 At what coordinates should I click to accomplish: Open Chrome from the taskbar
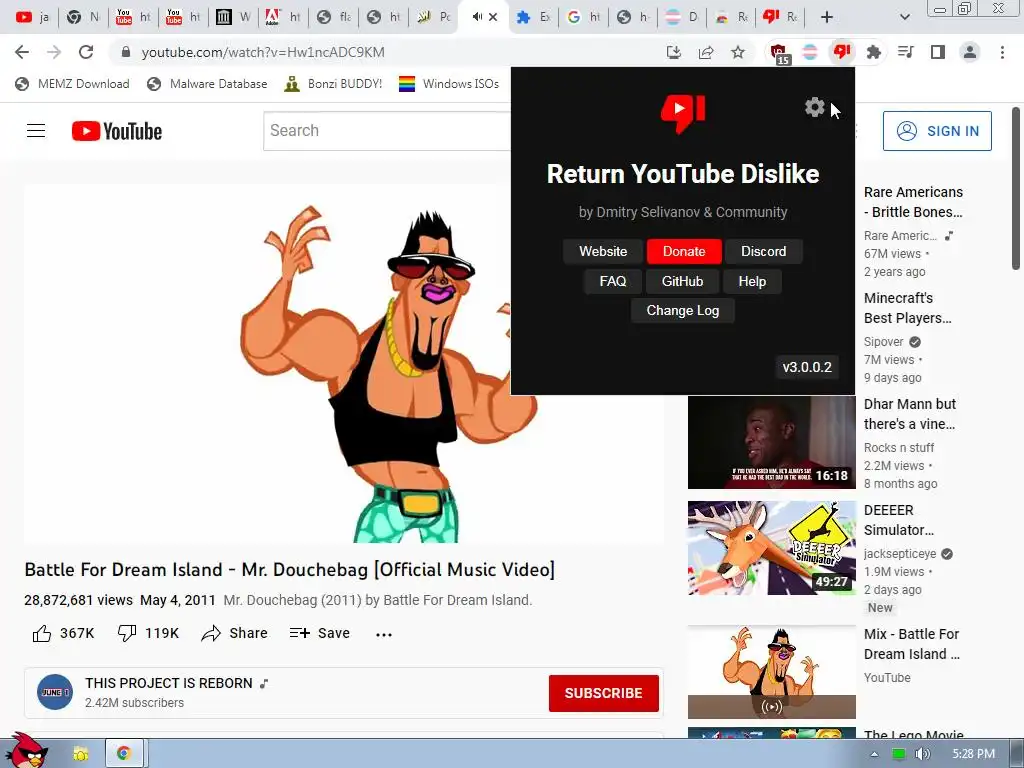123,754
